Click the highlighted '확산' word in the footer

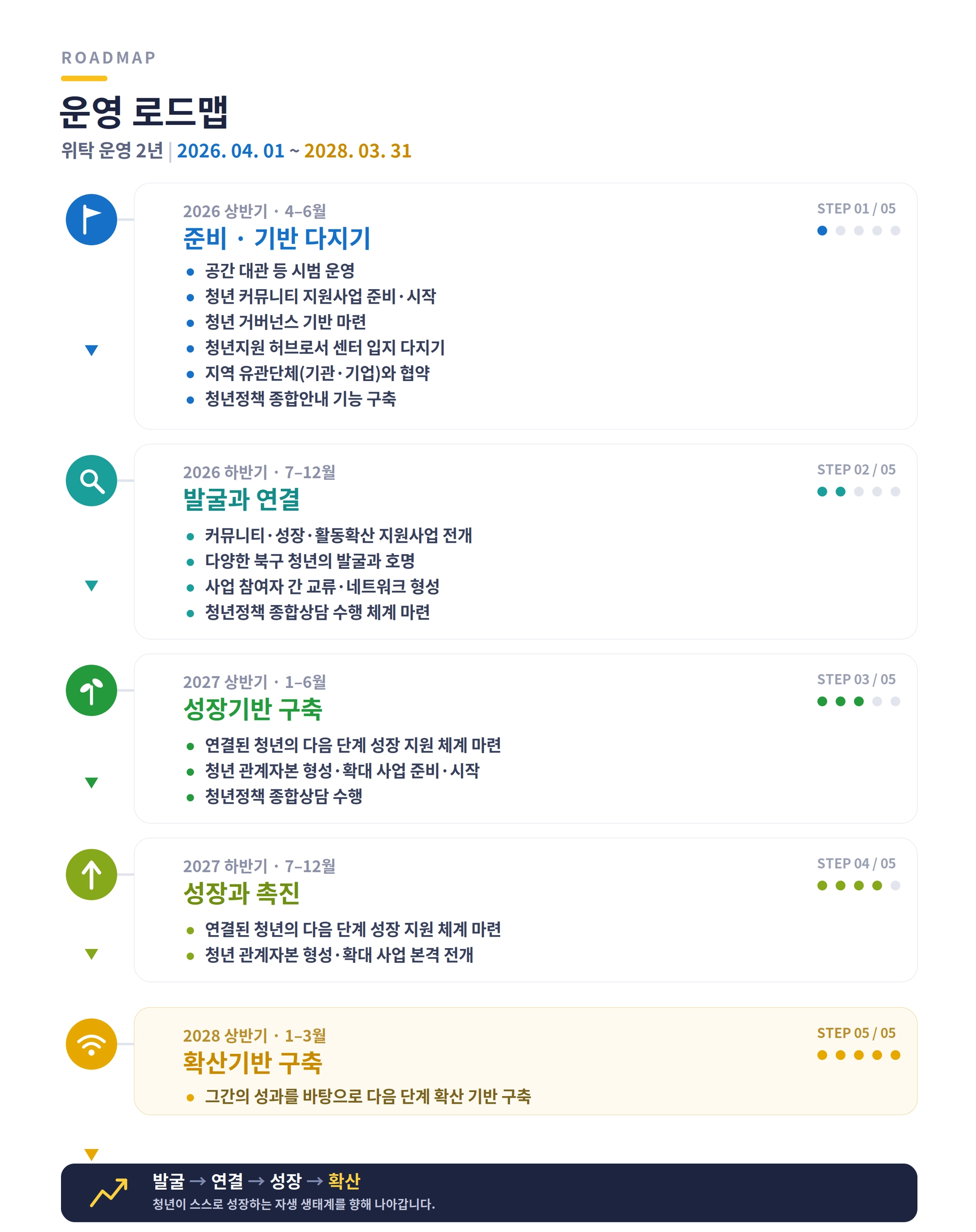coord(344,1181)
